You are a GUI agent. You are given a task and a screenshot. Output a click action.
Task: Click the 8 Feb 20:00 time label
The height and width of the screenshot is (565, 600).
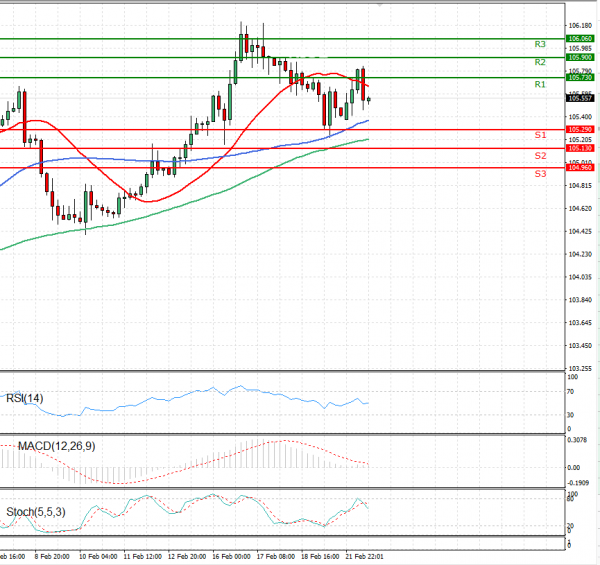tap(52, 557)
